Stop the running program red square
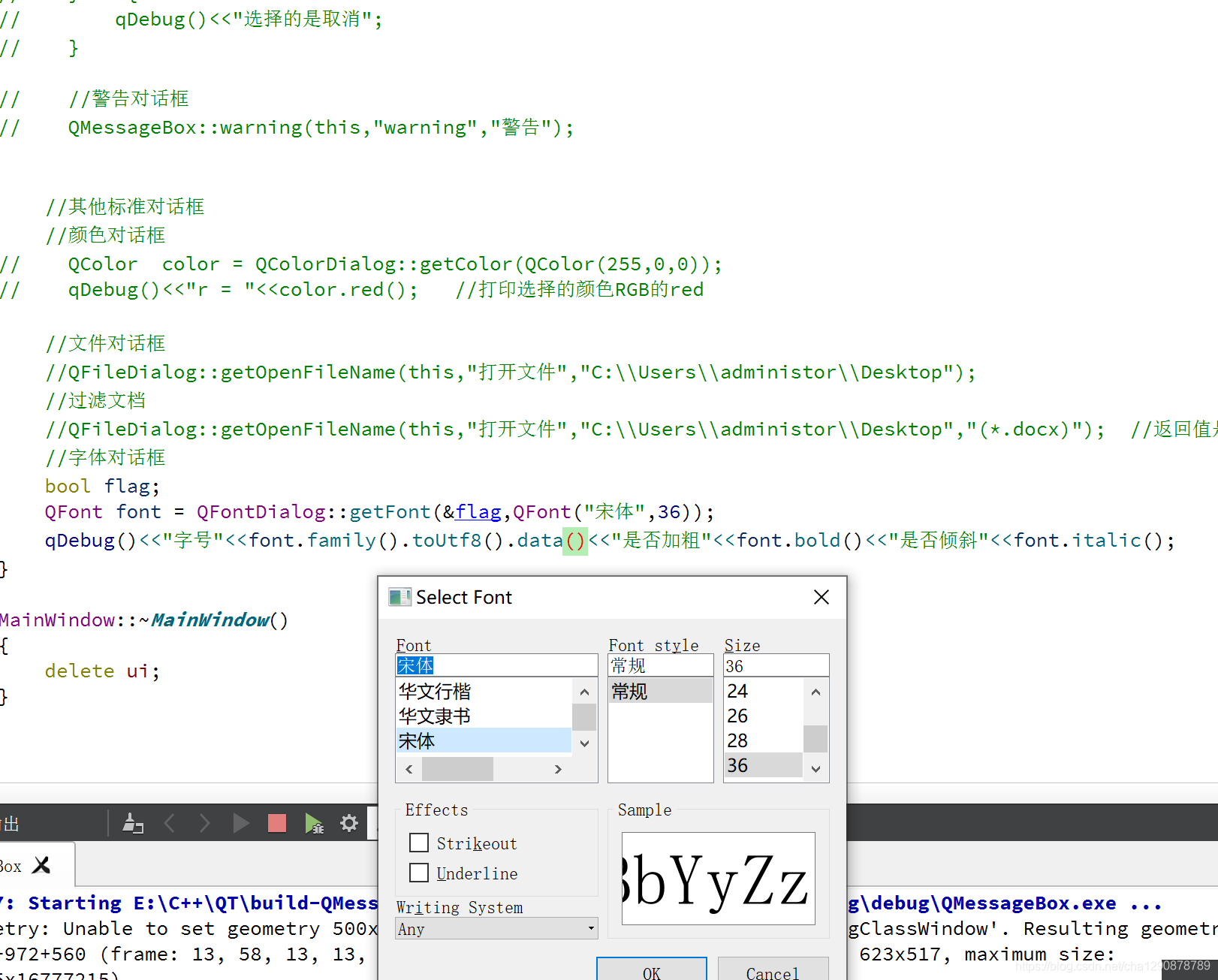This screenshot has width=1218, height=980. coord(277,824)
